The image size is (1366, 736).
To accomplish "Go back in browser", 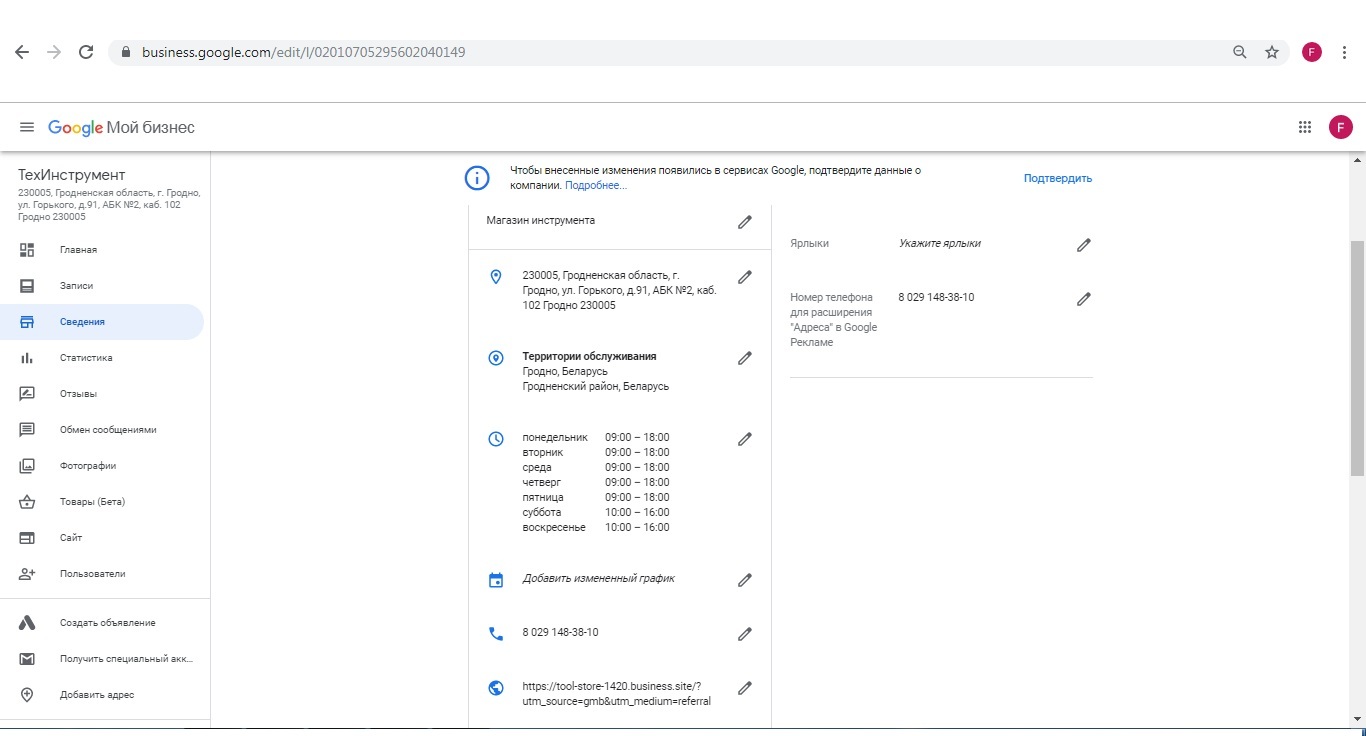I will tap(22, 52).
